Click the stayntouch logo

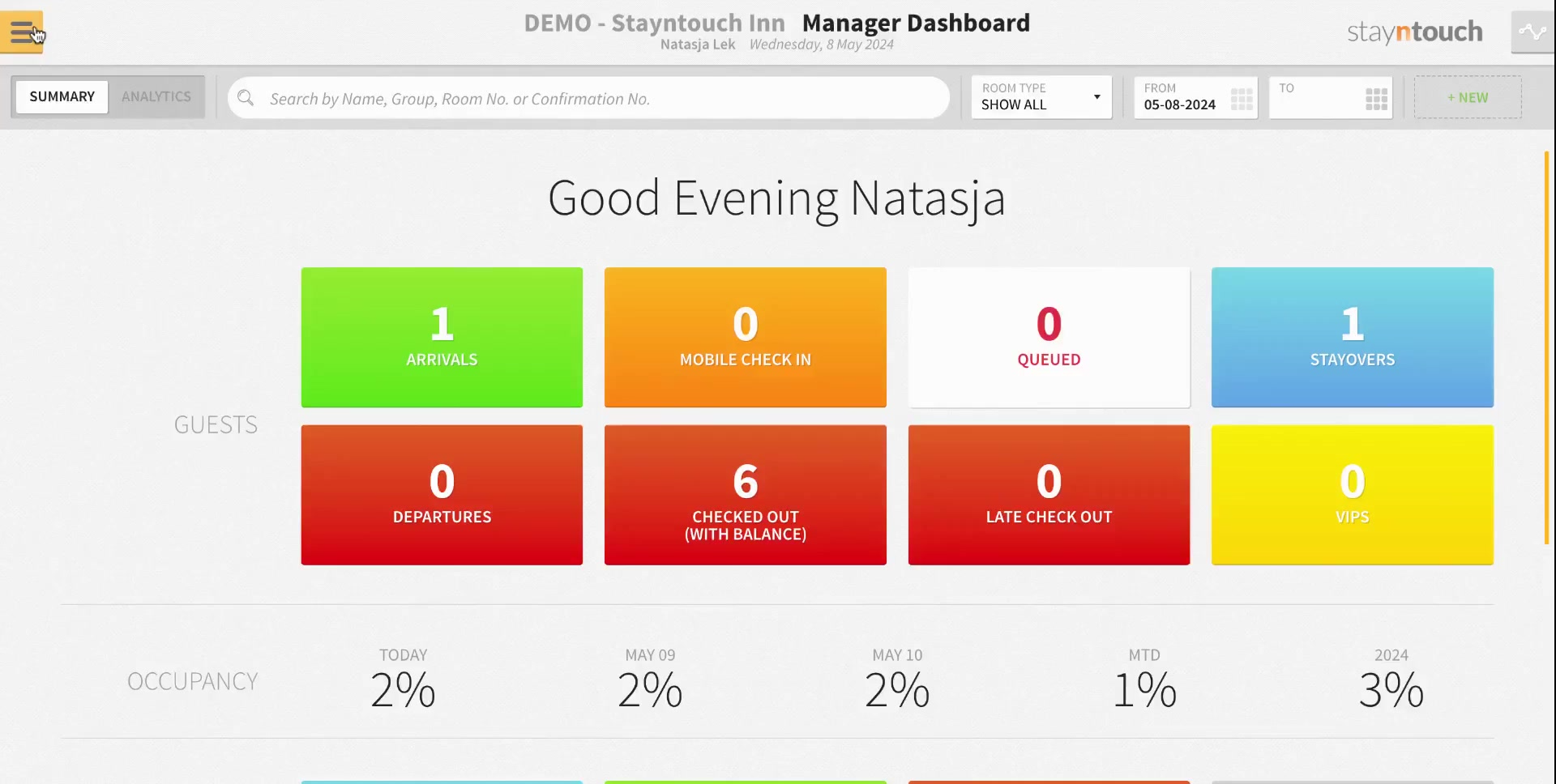[x=1415, y=32]
